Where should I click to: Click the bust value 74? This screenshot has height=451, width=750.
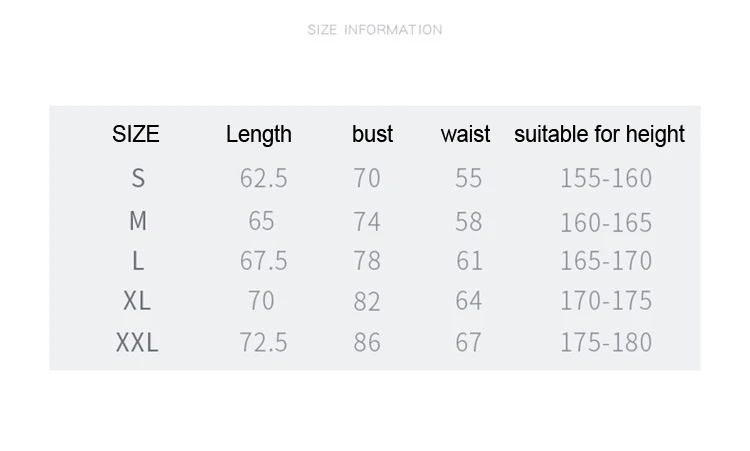[x=367, y=221]
